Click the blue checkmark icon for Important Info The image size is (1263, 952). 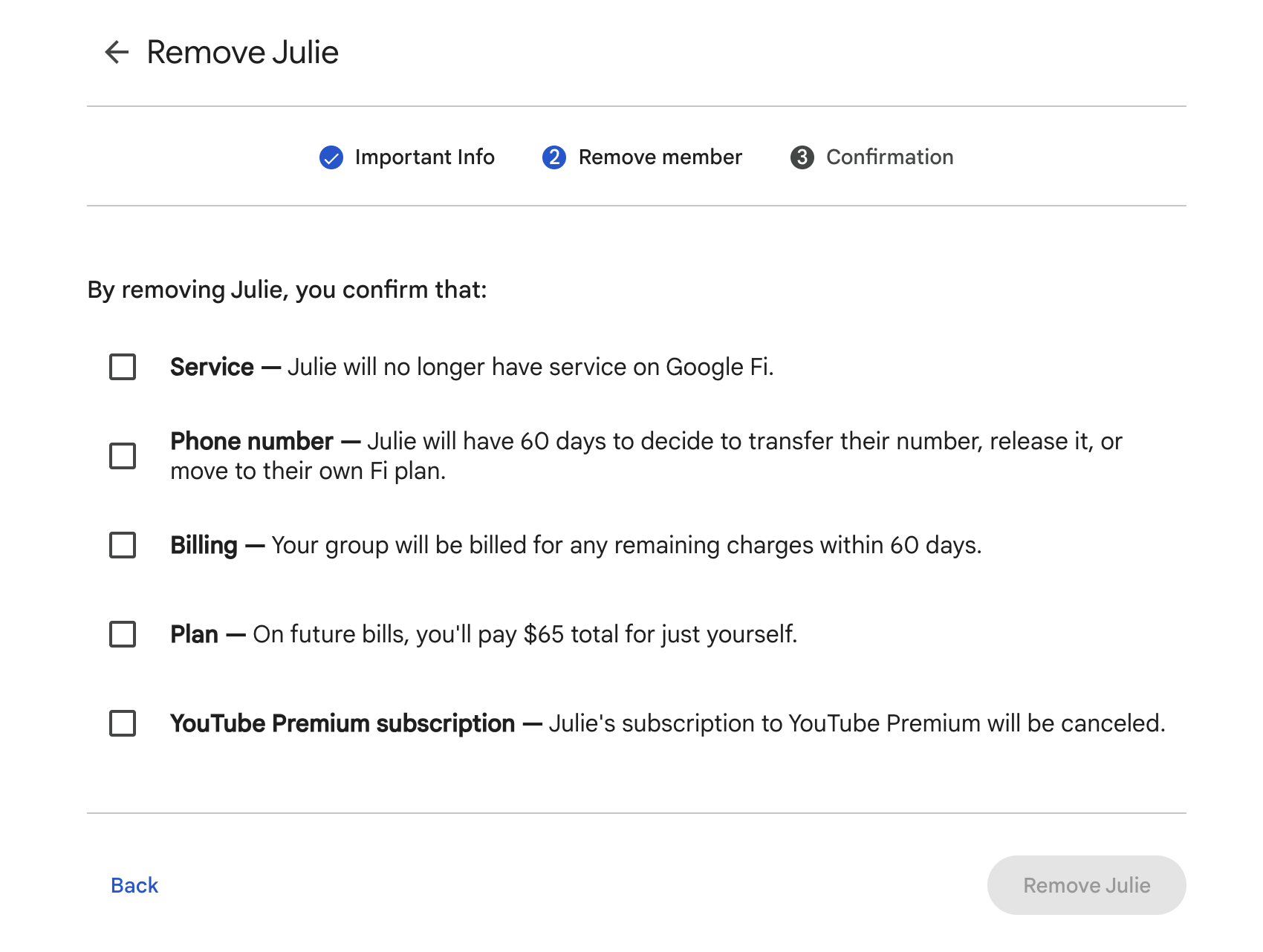331,157
